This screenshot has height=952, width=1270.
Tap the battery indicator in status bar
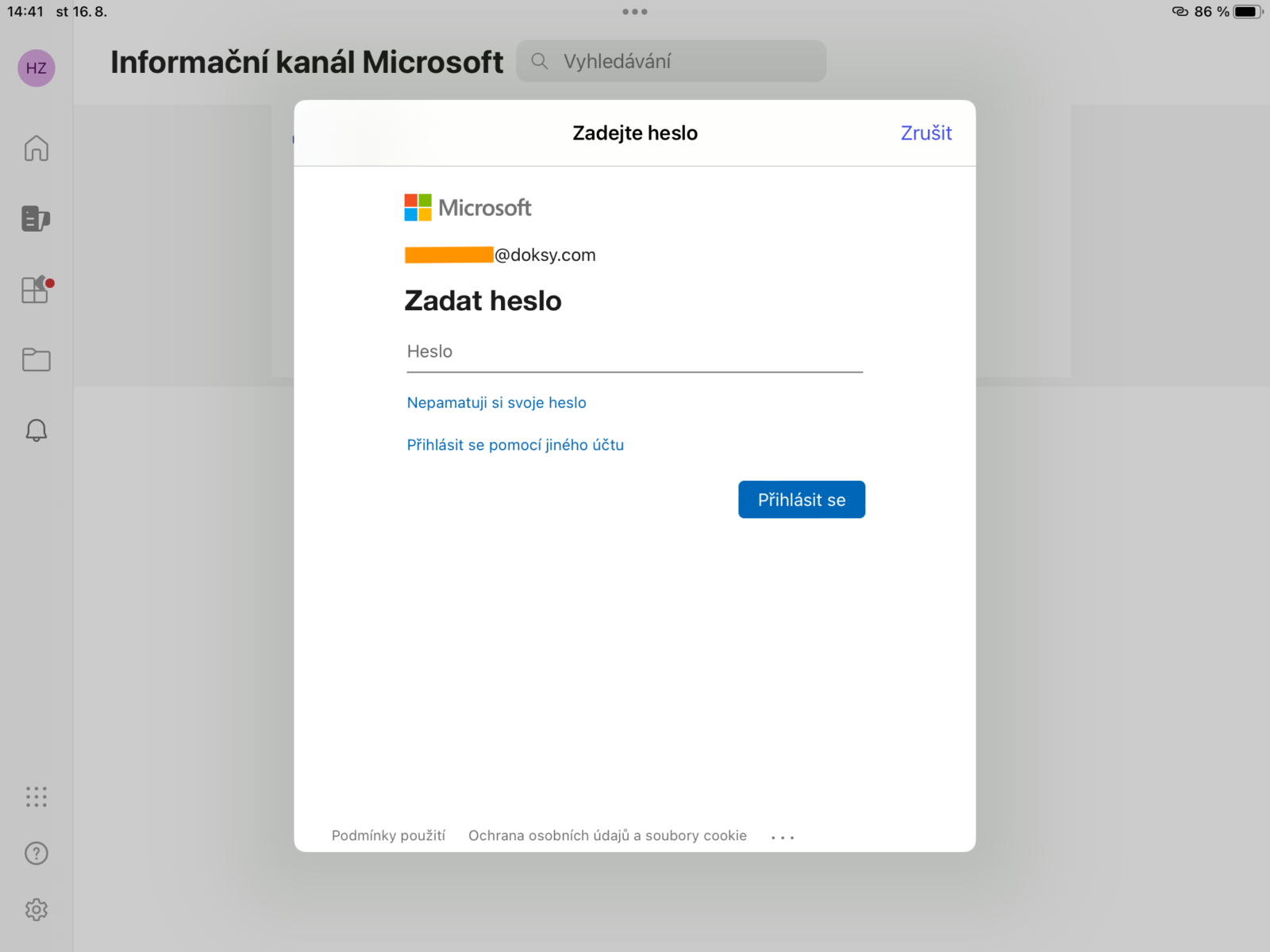(x=1247, y=12)
